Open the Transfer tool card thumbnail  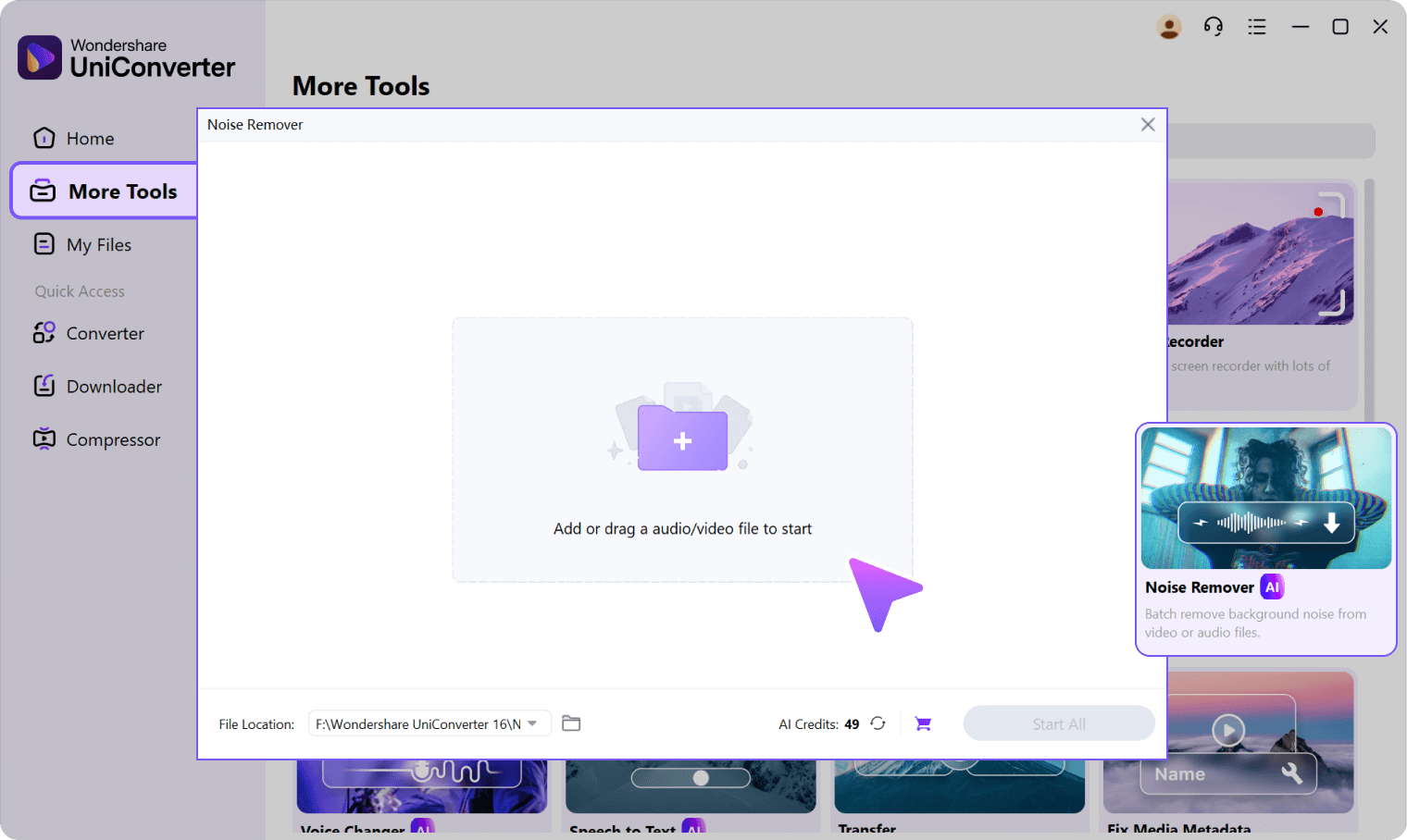coord(959,786)
